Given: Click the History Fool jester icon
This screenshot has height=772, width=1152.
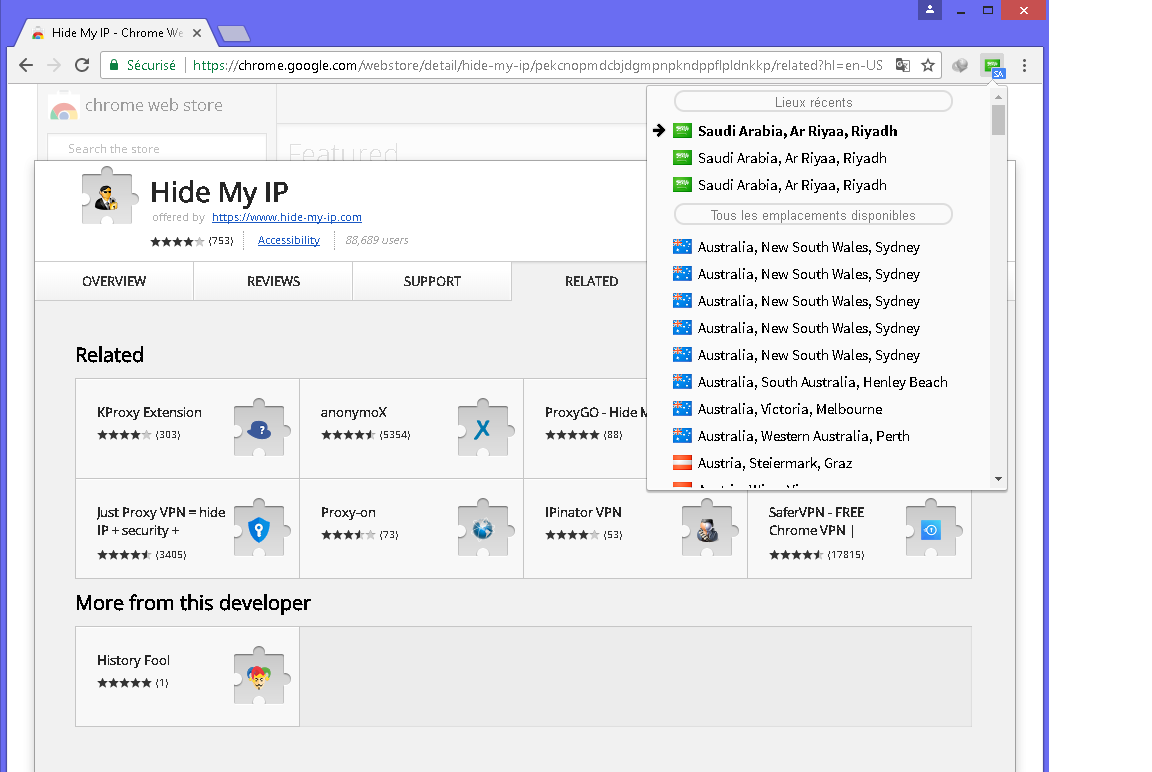Looking at the screenshot, I should pos(259,677).
